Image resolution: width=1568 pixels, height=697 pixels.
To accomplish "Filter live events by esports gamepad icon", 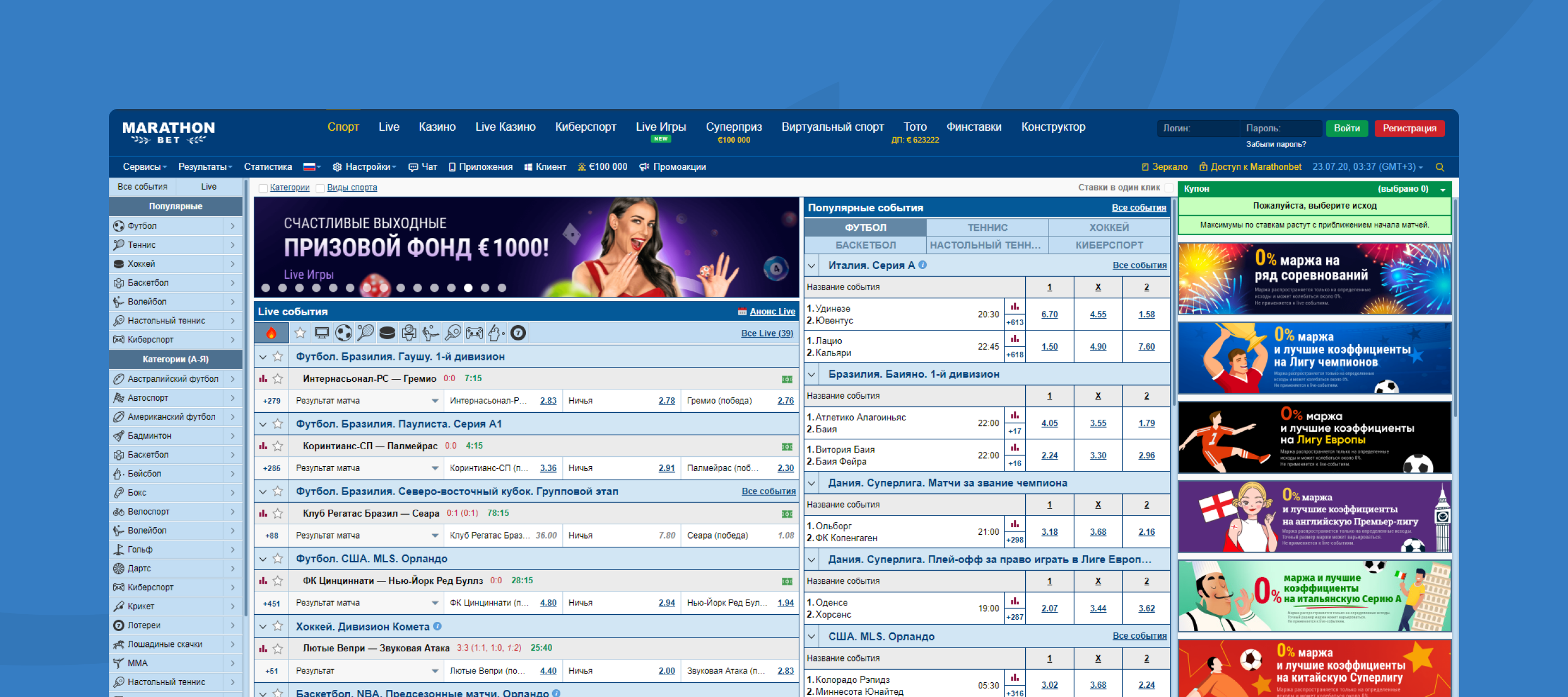I will (x=474, y=333).
